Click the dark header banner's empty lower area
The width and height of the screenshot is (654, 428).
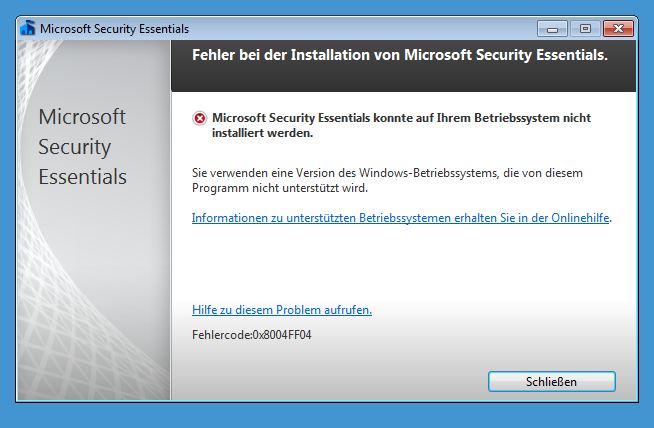[x=400, y=80]
